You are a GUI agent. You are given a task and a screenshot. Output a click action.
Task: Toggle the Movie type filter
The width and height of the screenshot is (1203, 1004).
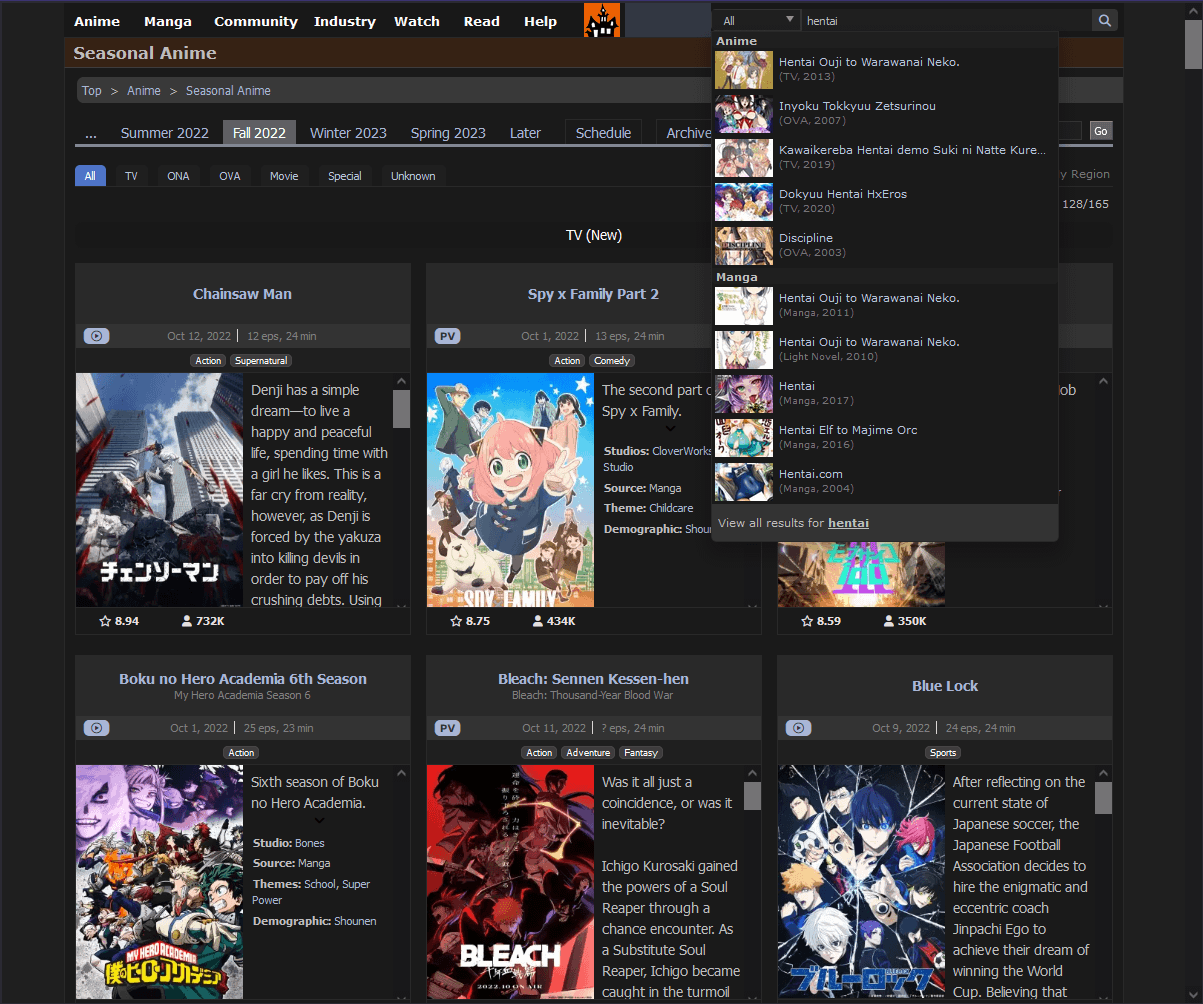(x=284, y=175)
